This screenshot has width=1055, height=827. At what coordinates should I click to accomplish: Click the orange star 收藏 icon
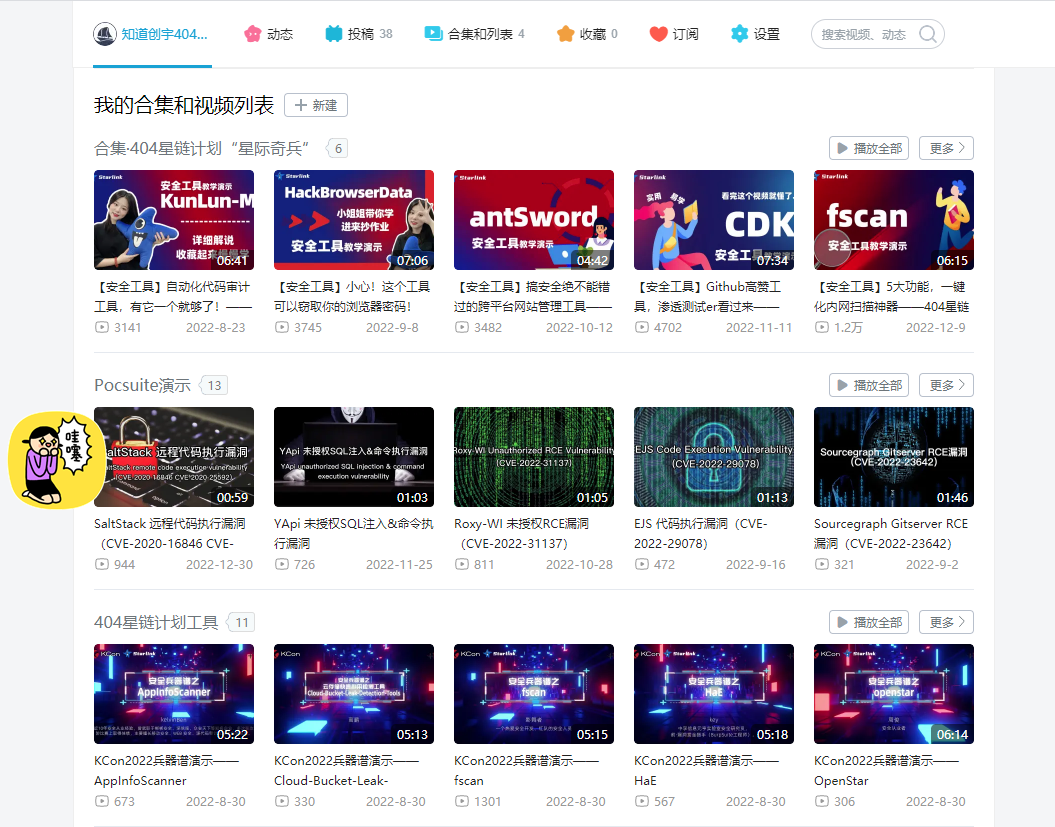point(566,34)
